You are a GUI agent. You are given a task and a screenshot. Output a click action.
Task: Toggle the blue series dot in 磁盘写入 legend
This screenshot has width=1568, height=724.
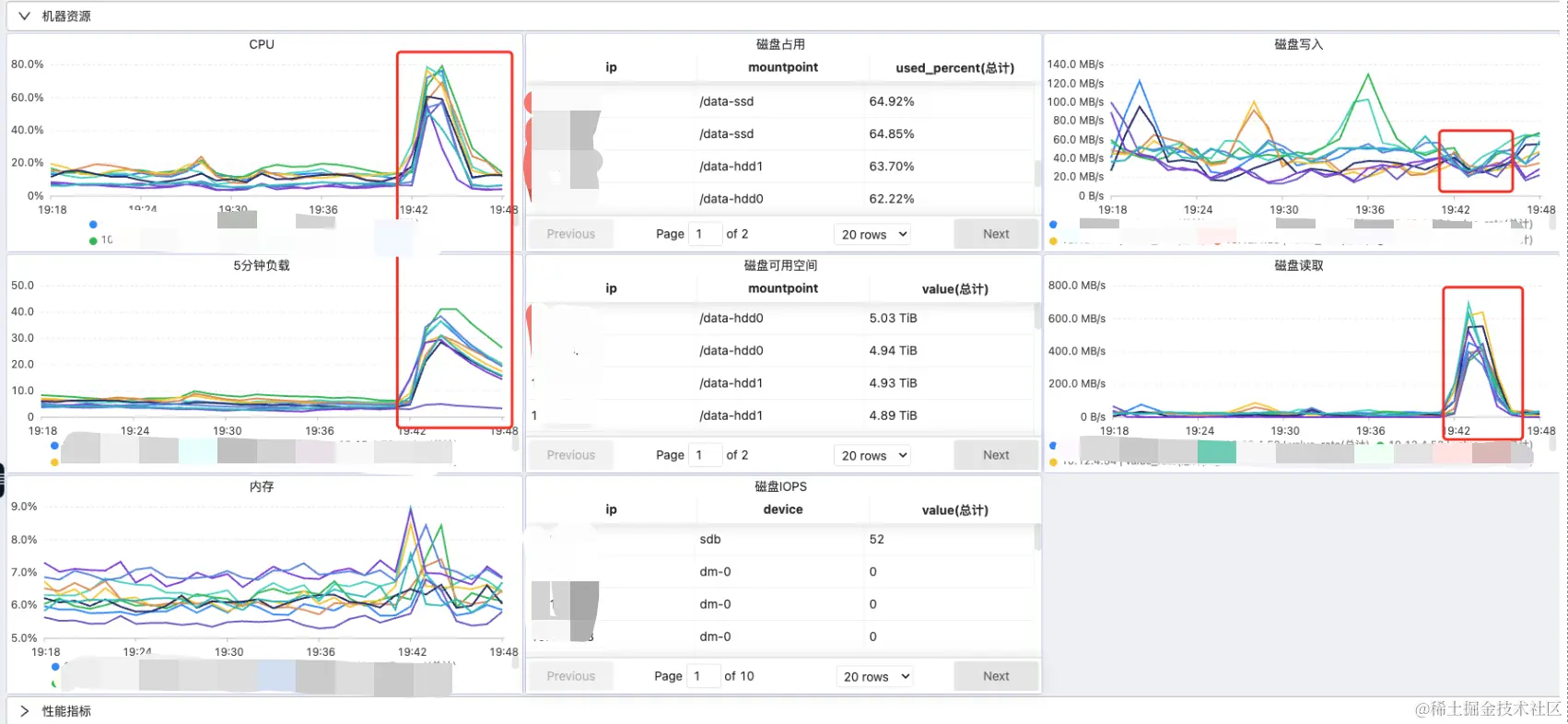(x=1053, y=224)
